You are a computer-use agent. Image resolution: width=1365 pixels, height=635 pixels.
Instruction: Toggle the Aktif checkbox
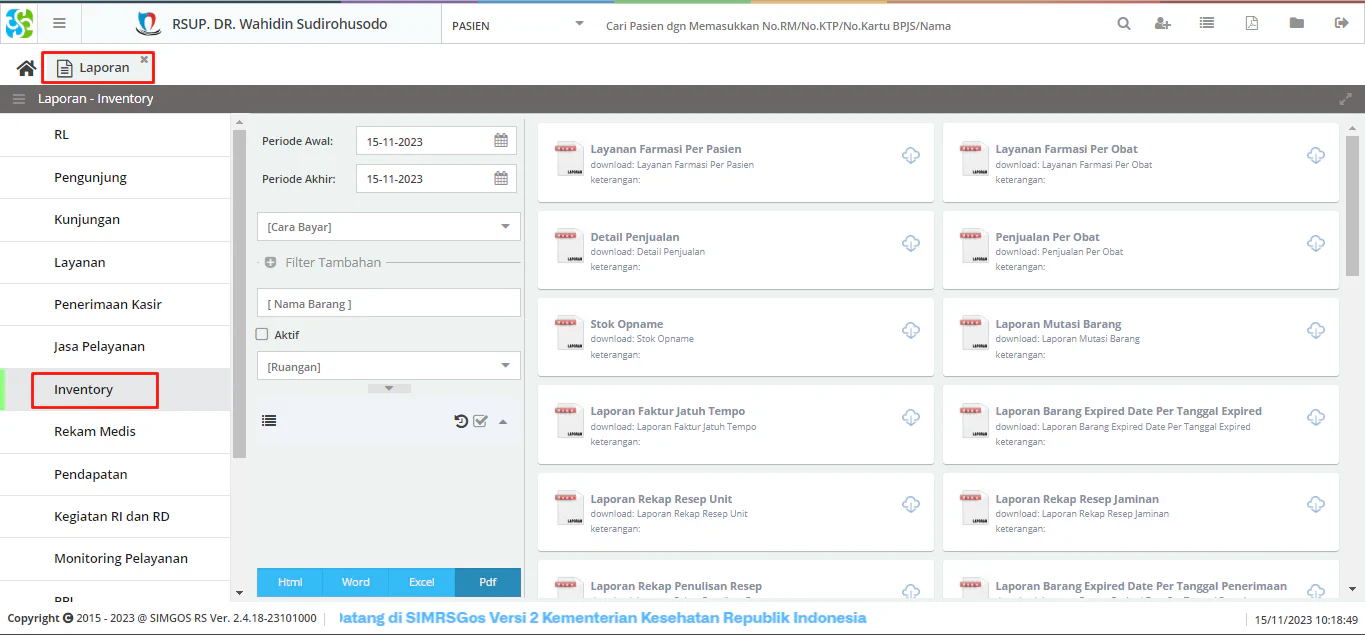pyautogui.click(x=262, y=335)
